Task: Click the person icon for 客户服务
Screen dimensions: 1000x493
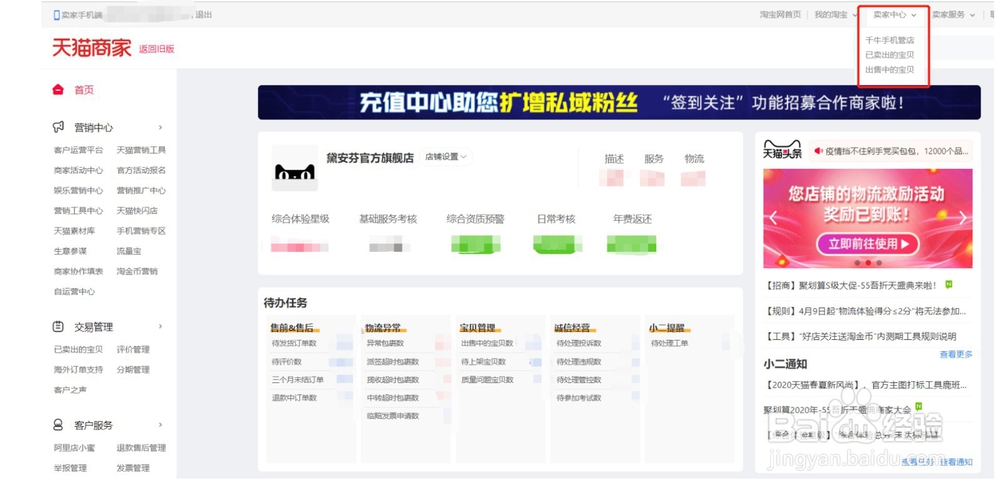Action: 58,425
